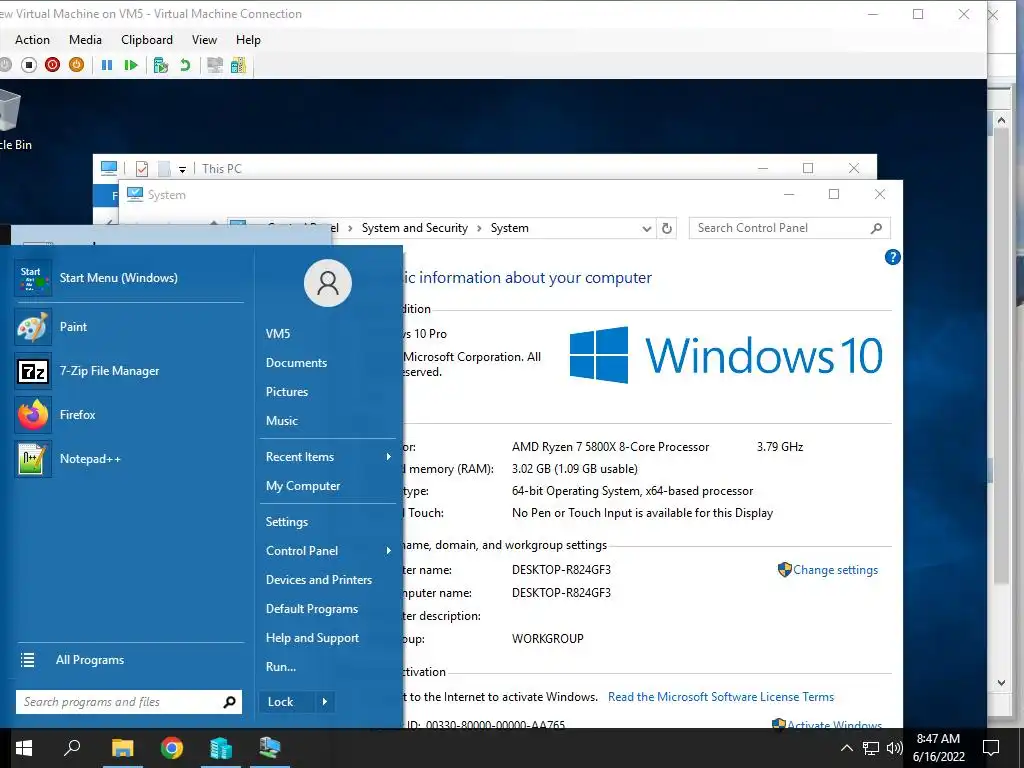Open Read the Microsoft Software License Terms
The image size is (1024, 768).
coord(721,697)
